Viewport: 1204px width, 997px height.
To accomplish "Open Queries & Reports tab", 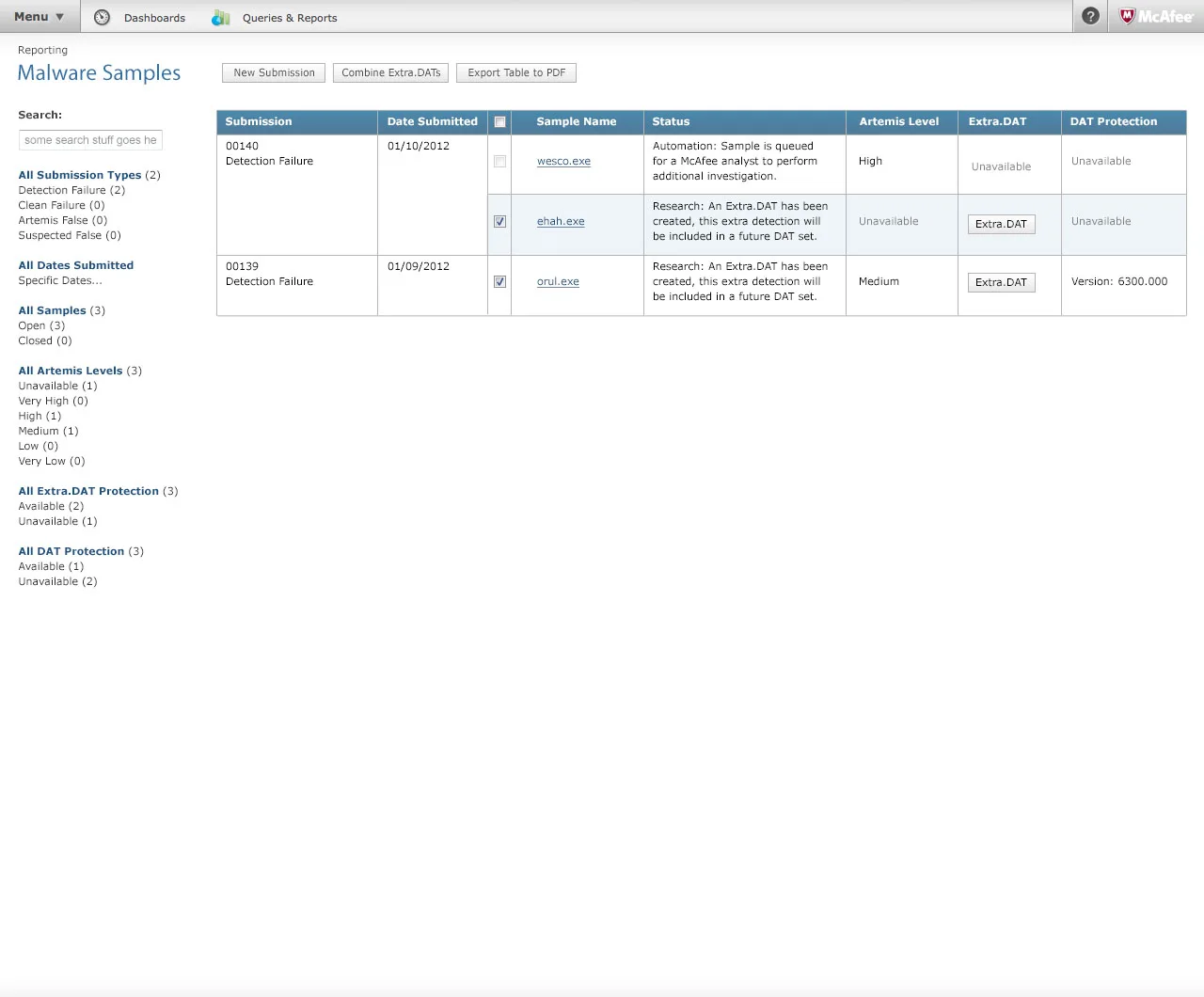I will 290,18.
